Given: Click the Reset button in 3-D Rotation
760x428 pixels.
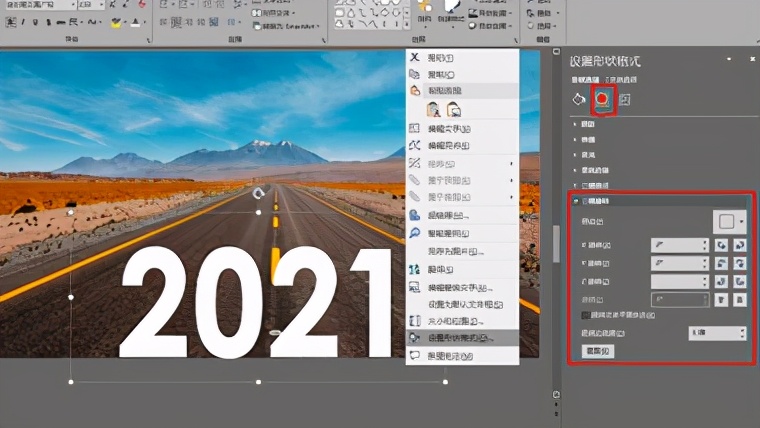Looking at the screenshot, I should pyautogui.click(x=598, y=351).
